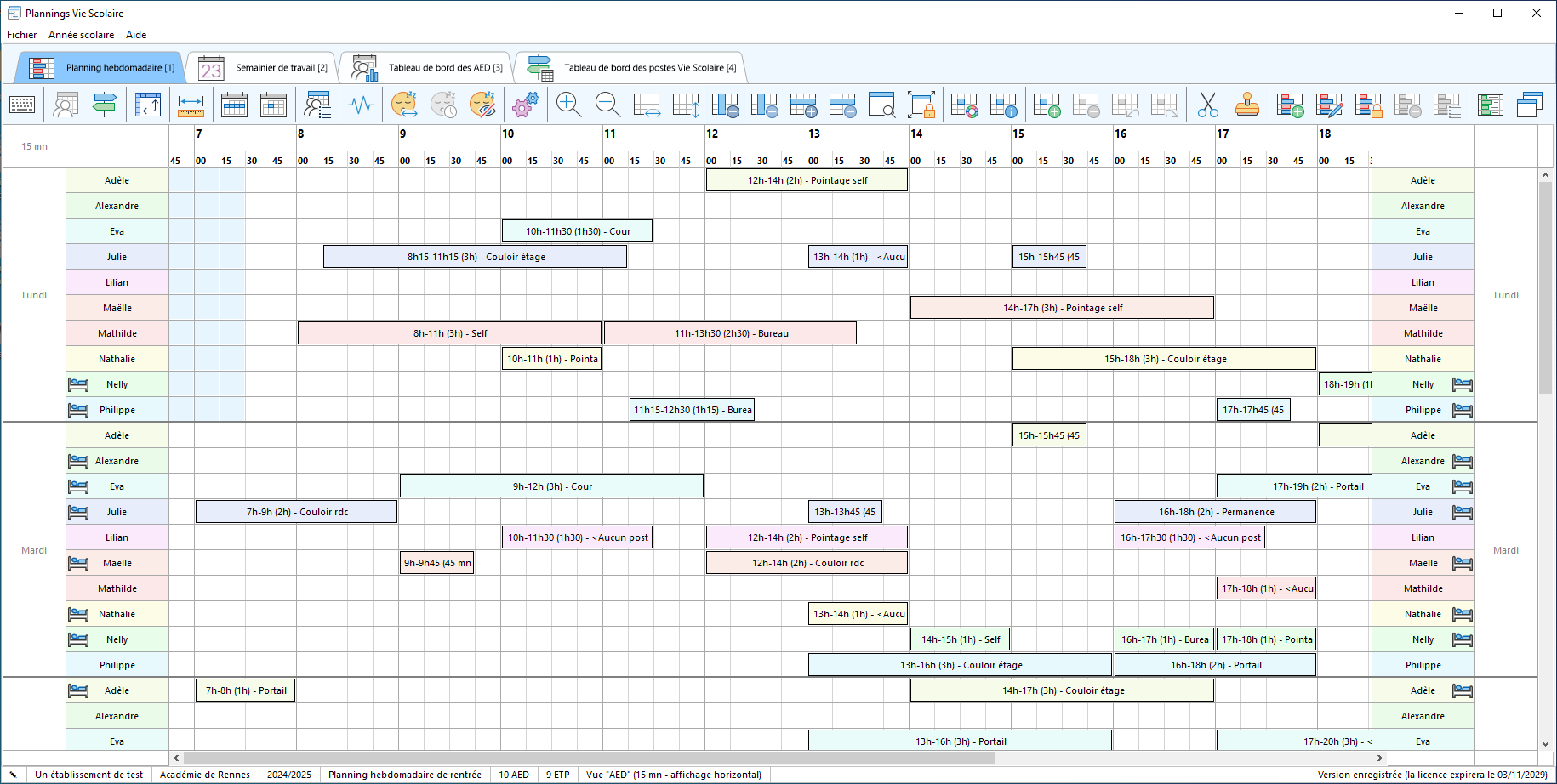1557x784 pixels.
Task: Click the ruler time scale icon
Action: [191, 105]
